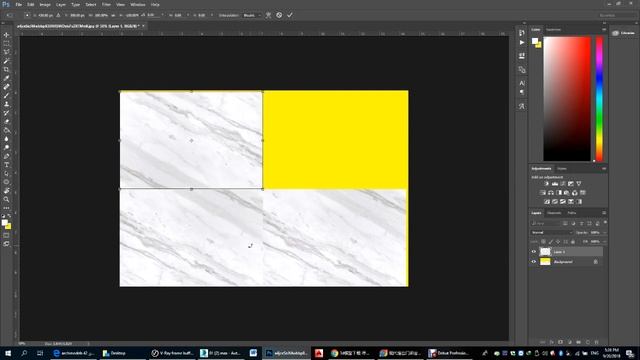Open the File menu
Viewport: 640px width, 360px height.
(19, 4)
